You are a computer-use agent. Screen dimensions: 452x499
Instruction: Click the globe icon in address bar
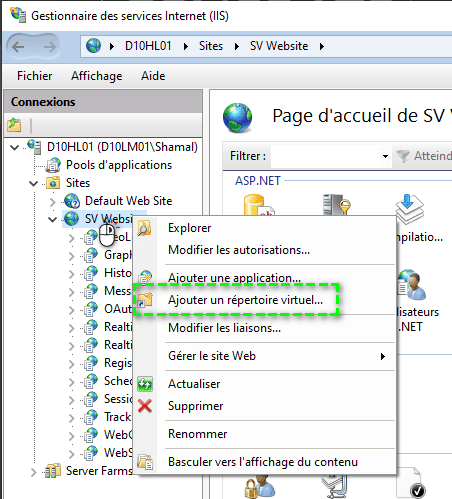[x=93, y=46]
